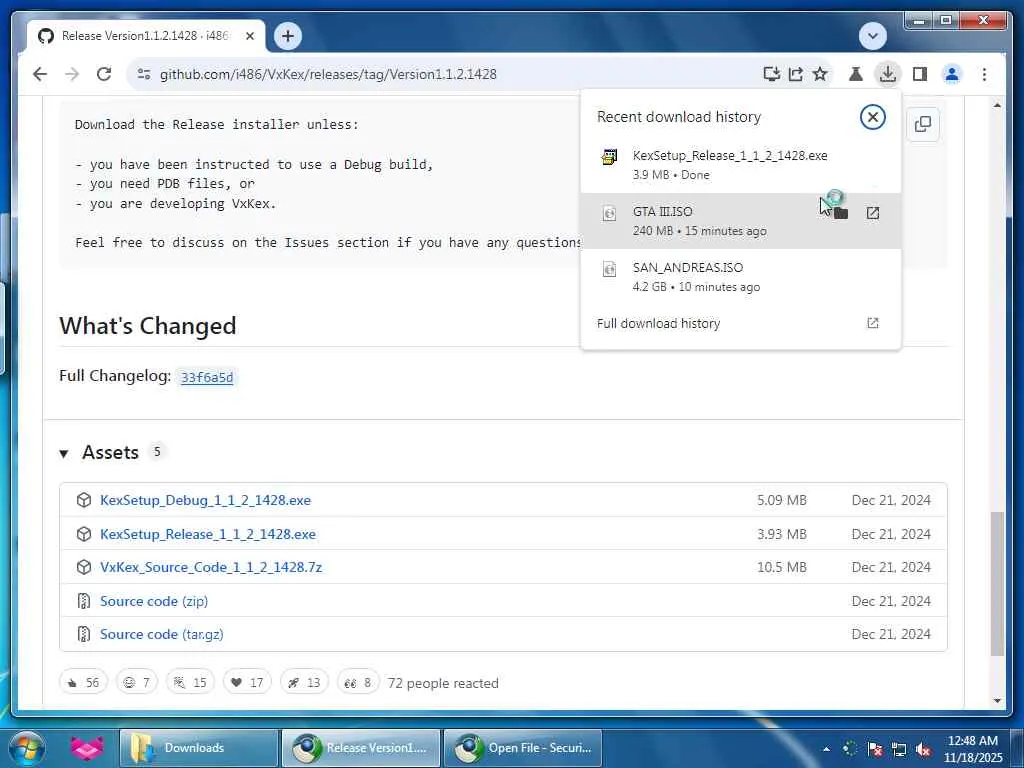Click the install app icon in address bar
The width and height of the screenshot is (1024, 768).
point(771,74)
